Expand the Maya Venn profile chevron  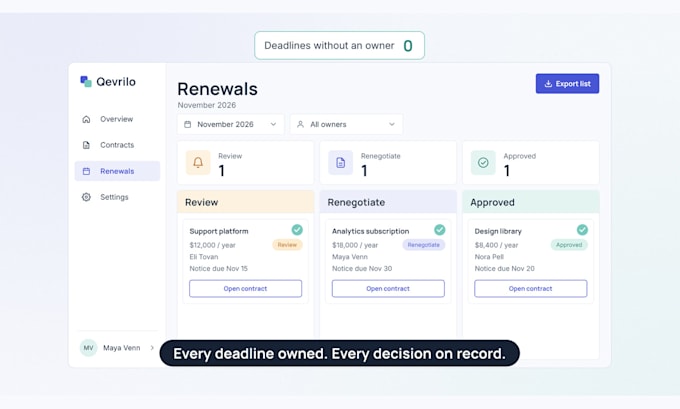152,348
